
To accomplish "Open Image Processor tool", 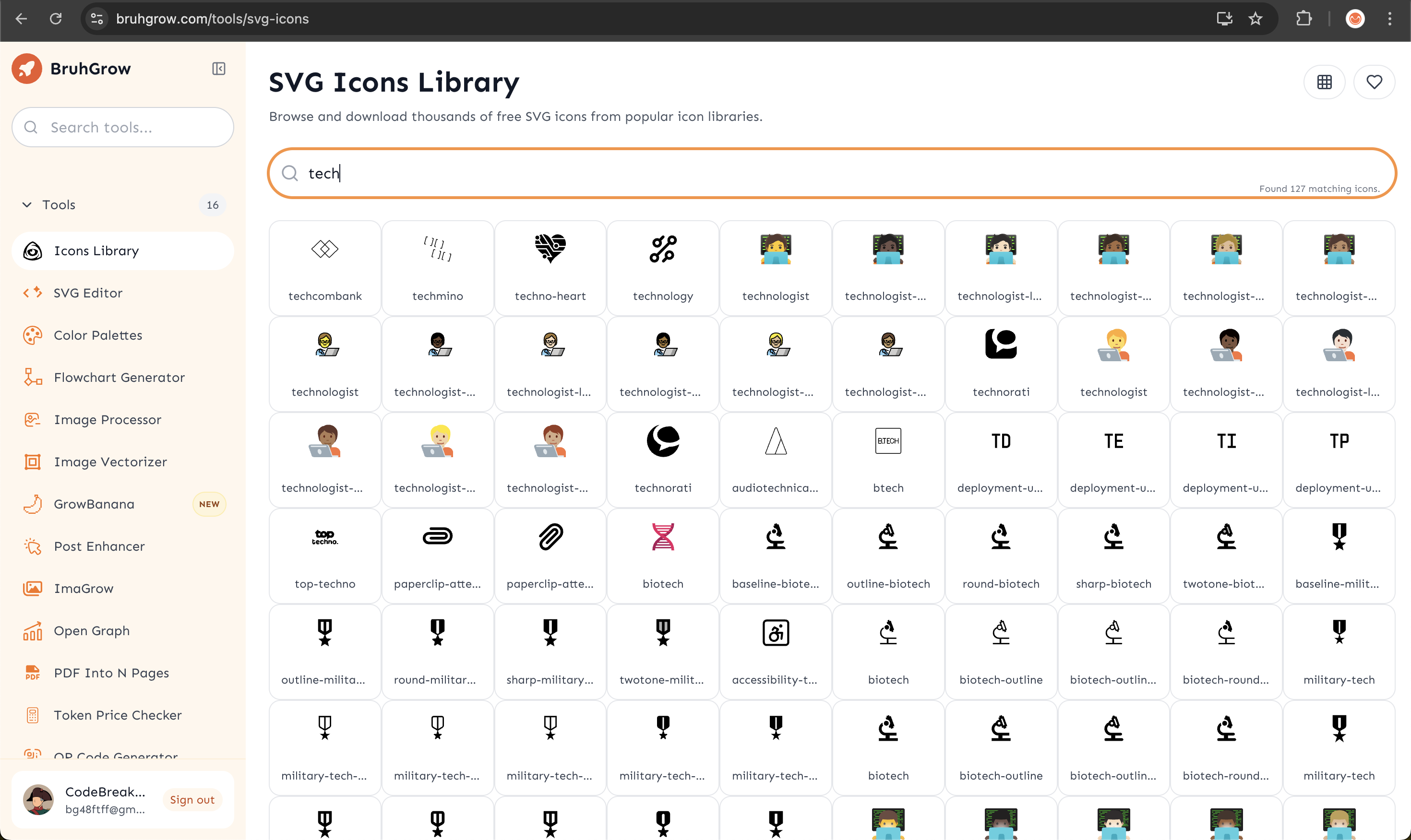I will [x=123, y=419].
